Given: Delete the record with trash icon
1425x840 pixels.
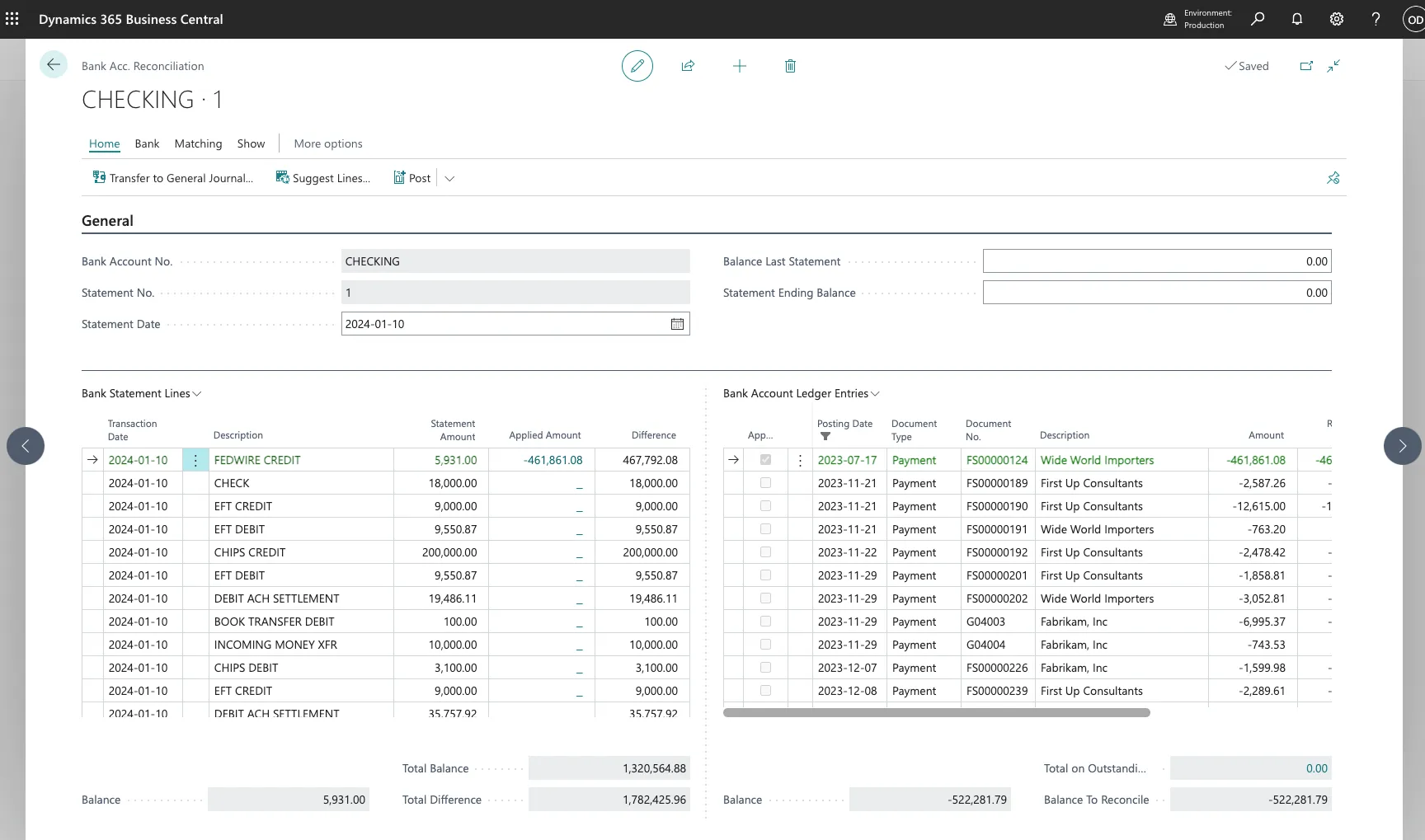Looking at the screenshot, I should [790, 66].
